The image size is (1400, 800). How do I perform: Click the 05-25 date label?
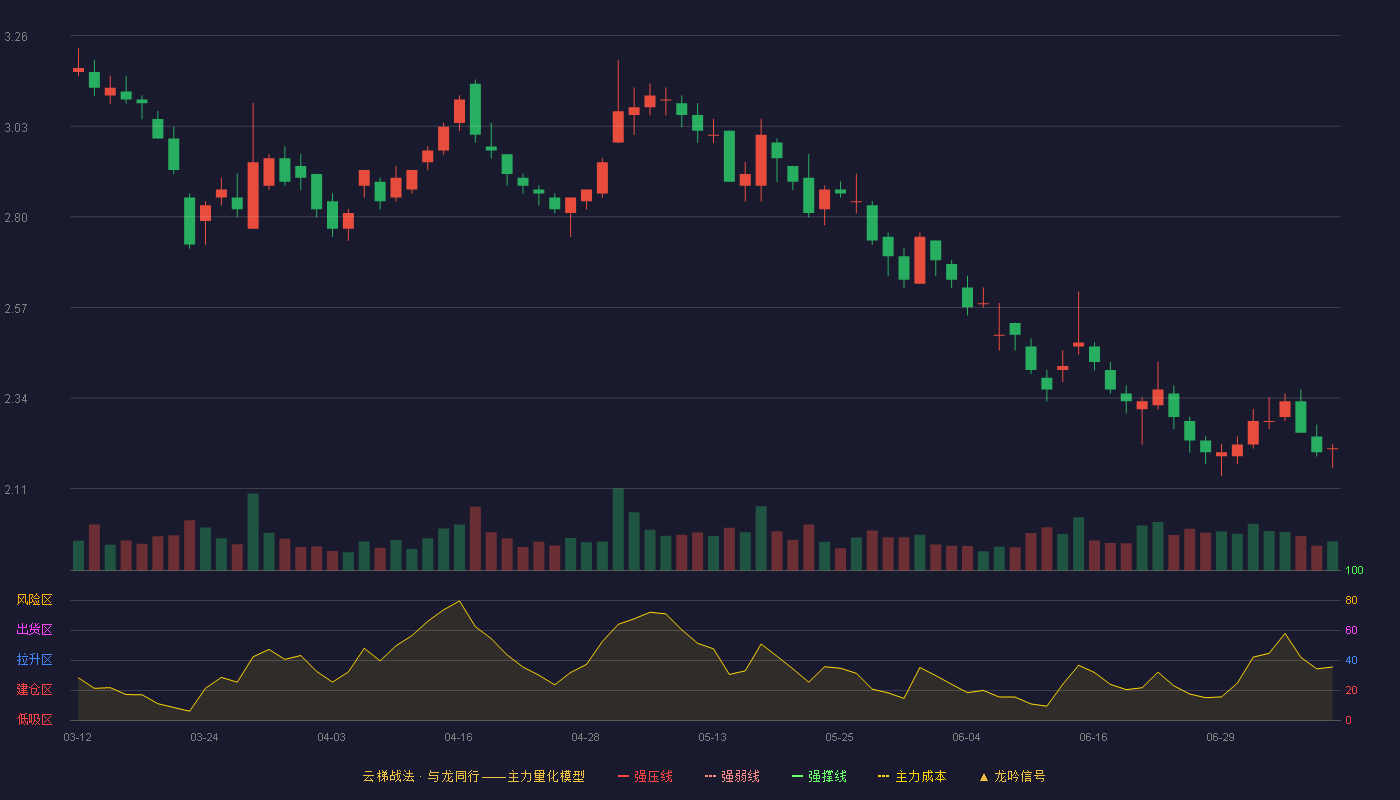click(839, 737)
